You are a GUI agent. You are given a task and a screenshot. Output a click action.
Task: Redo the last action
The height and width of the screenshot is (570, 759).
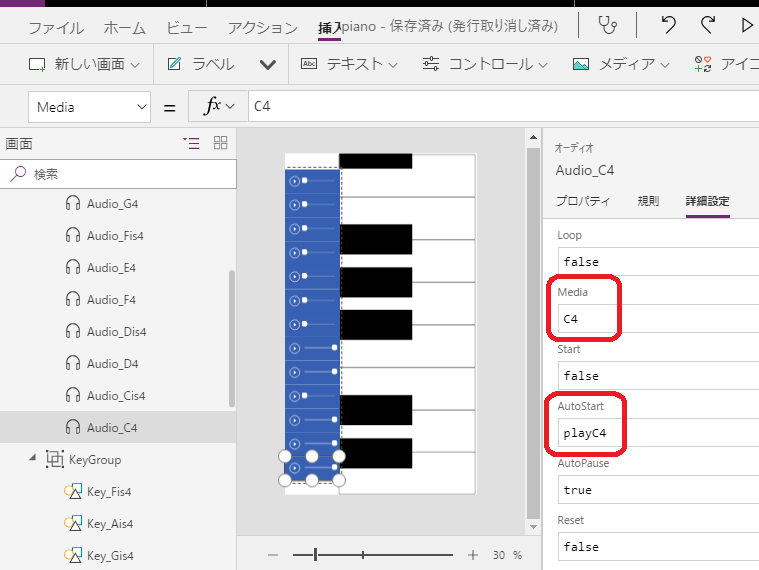[x=708, y=24]
